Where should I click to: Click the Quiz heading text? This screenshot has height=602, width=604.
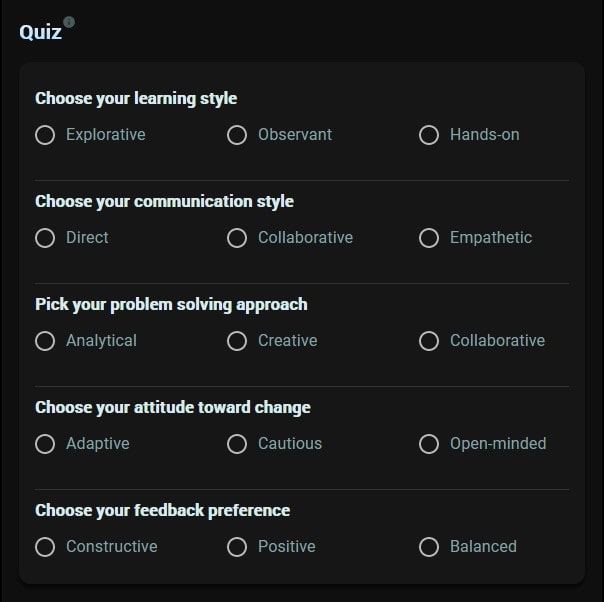pyautogui.click(x=40, y=32)
